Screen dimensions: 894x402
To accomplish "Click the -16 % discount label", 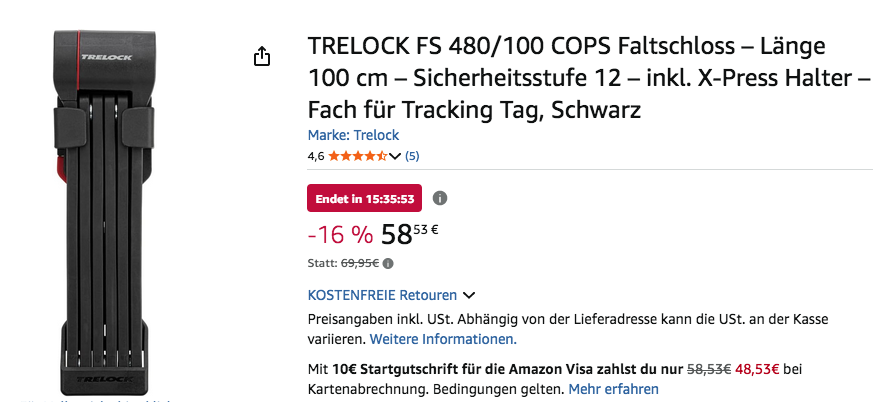I will pyautogui.click(x=340, y=235).
